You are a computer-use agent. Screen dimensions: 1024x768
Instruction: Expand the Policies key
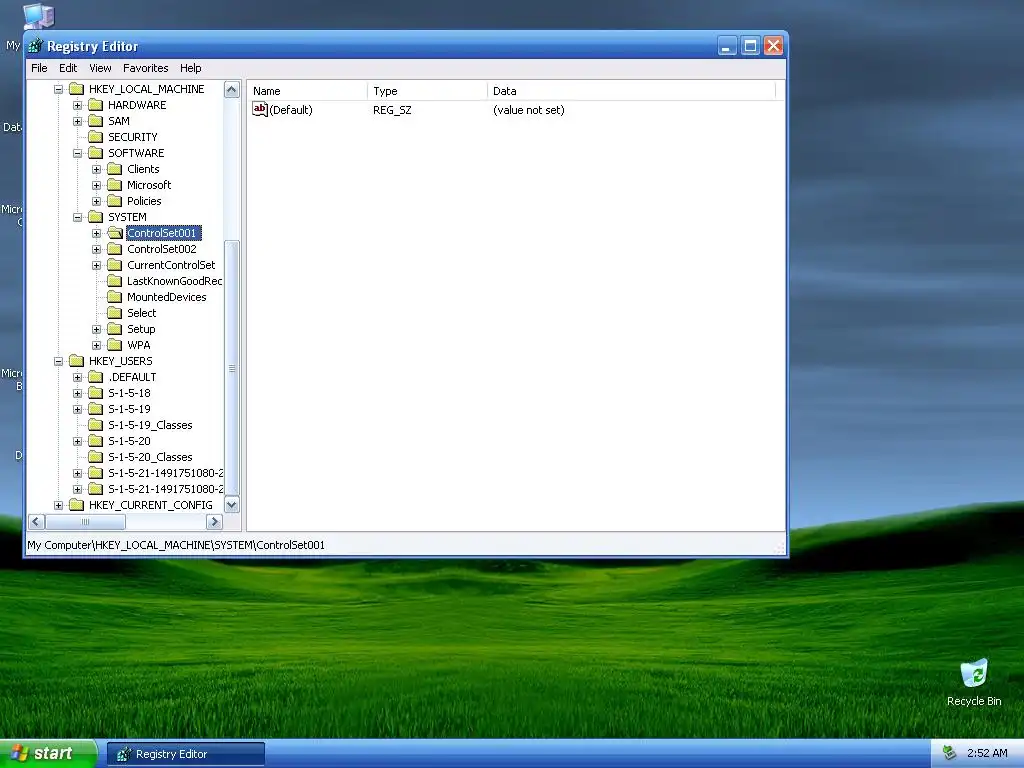[x=97, y=201]
